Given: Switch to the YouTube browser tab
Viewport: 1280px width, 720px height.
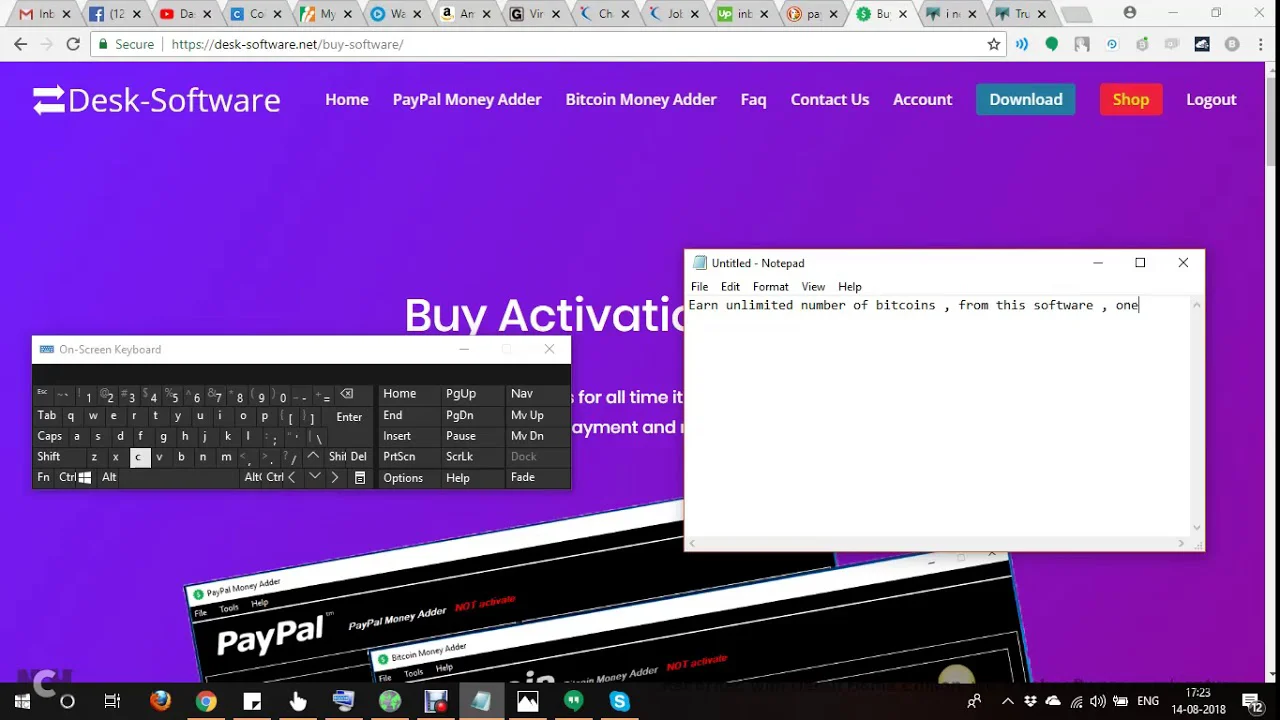Looking at the screenshot, I should 180,14.
